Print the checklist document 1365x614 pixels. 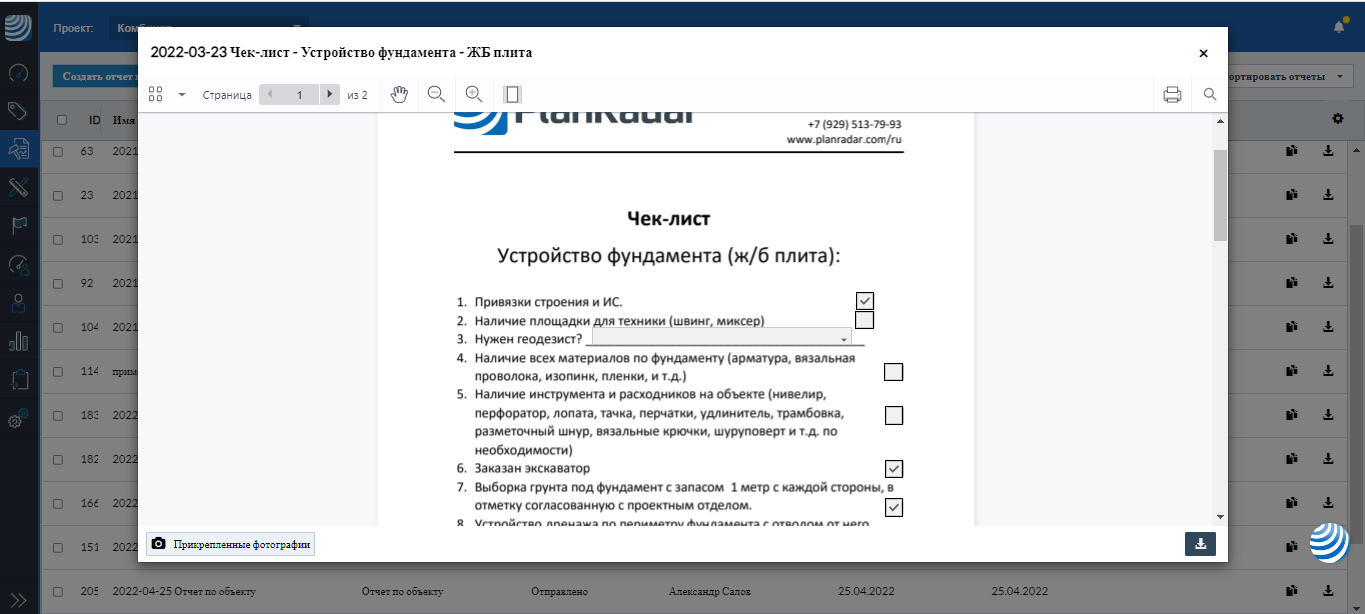1172,95
